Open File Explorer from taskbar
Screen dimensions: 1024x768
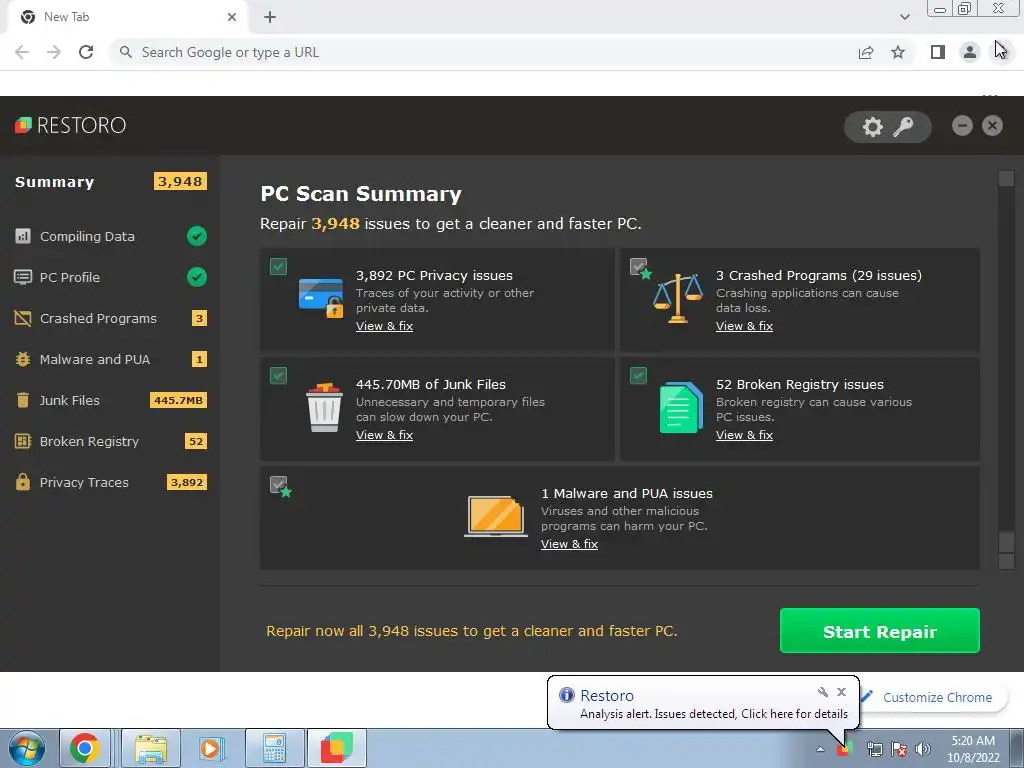point(151,748)
